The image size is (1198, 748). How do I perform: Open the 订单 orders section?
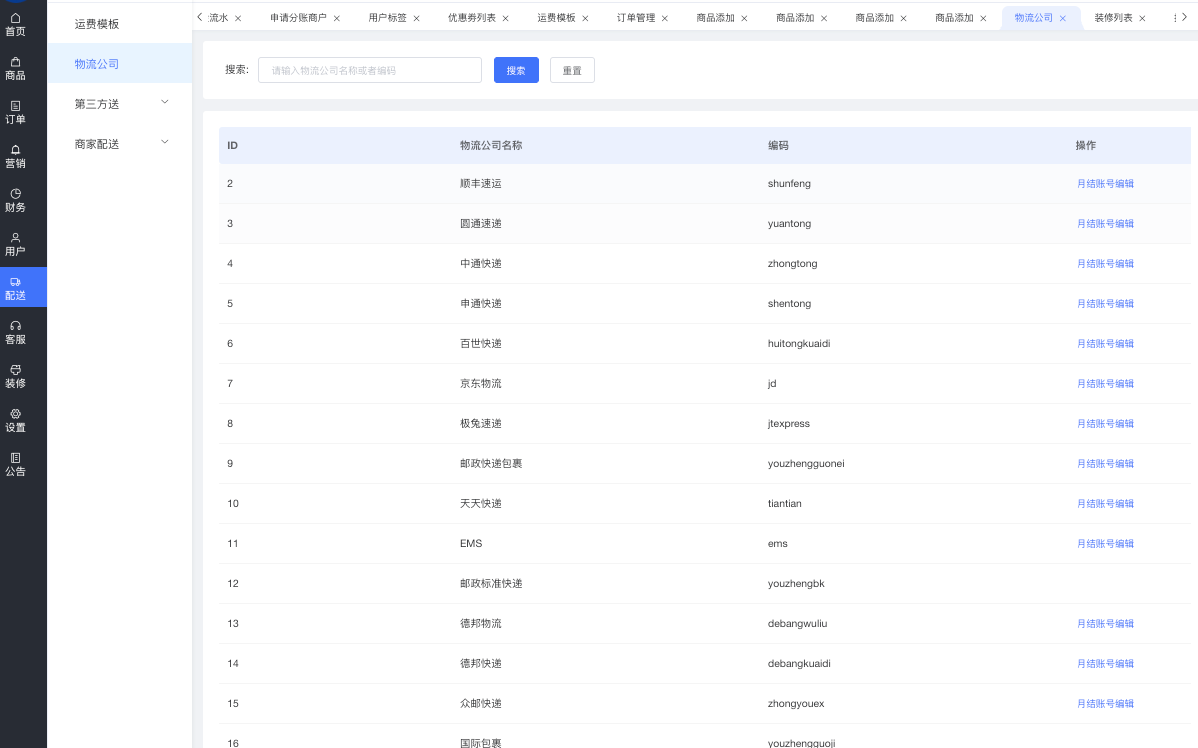(15, 112)
